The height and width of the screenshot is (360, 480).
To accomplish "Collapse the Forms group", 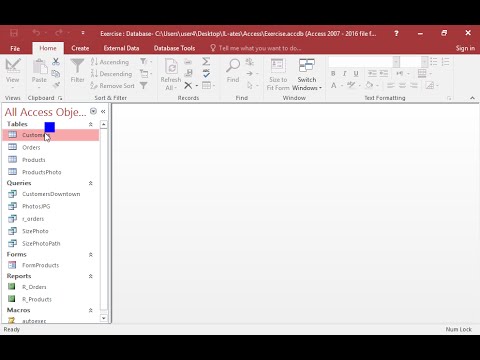I will 90,255.
